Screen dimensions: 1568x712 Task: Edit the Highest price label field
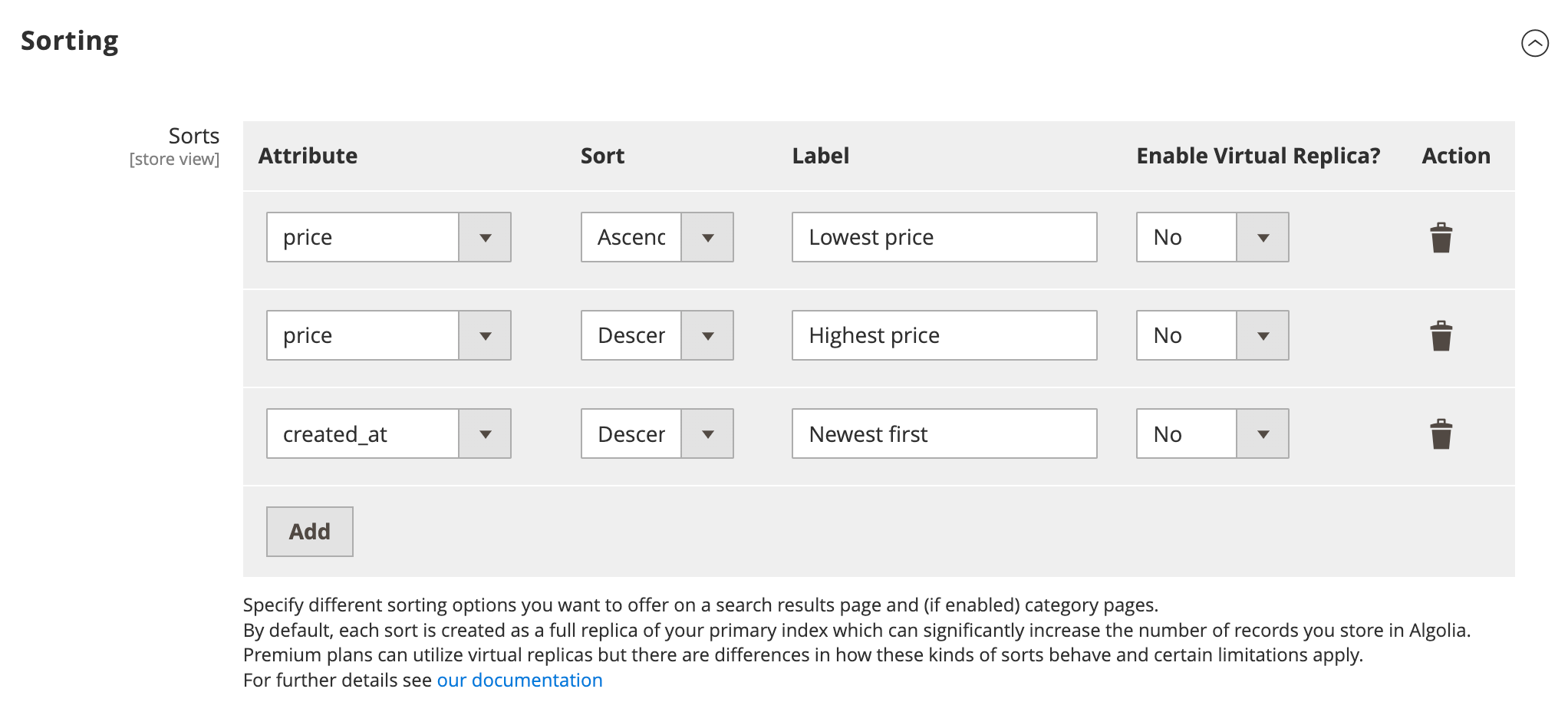point(944,335)
